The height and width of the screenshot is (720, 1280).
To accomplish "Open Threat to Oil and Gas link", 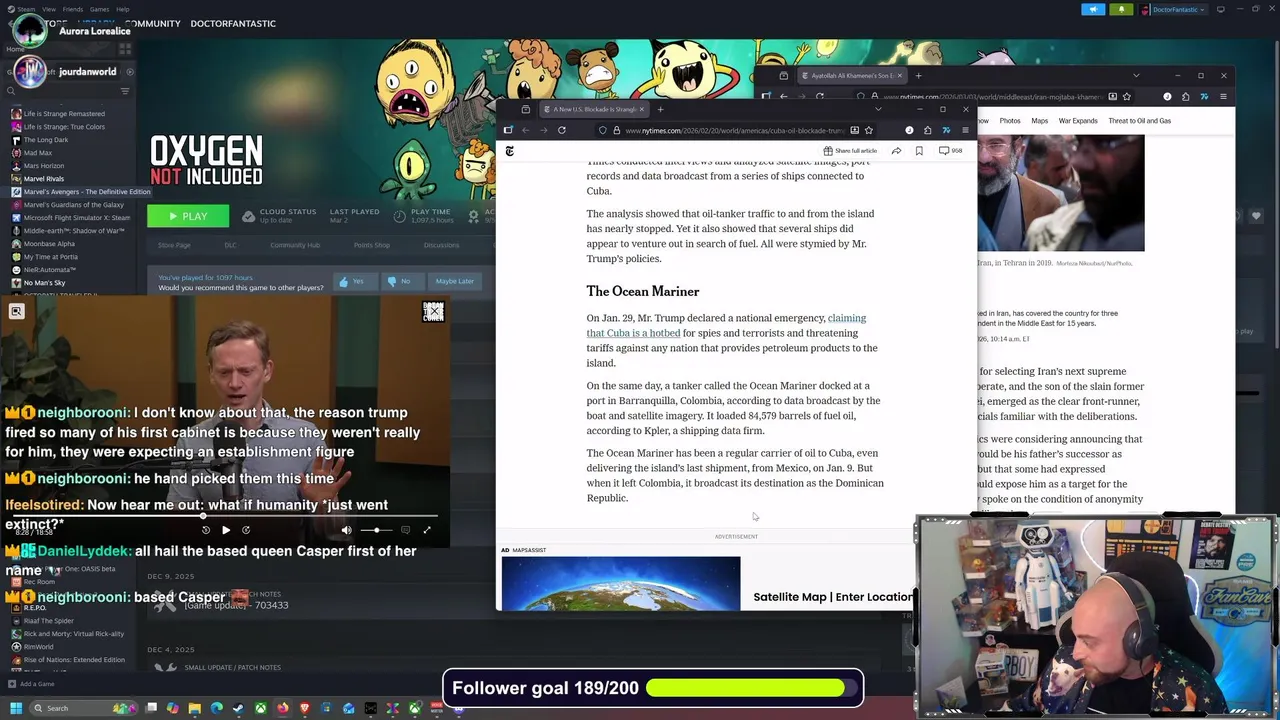I will click(x=1139, y=121).
